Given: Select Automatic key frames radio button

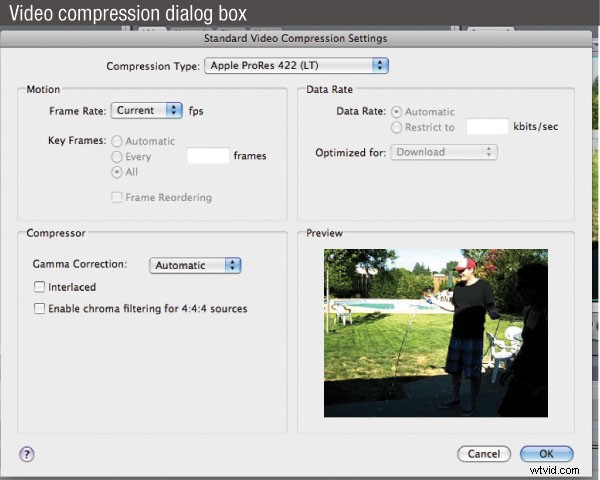Looking at the screenshot, I should click(x=117, y=141).
